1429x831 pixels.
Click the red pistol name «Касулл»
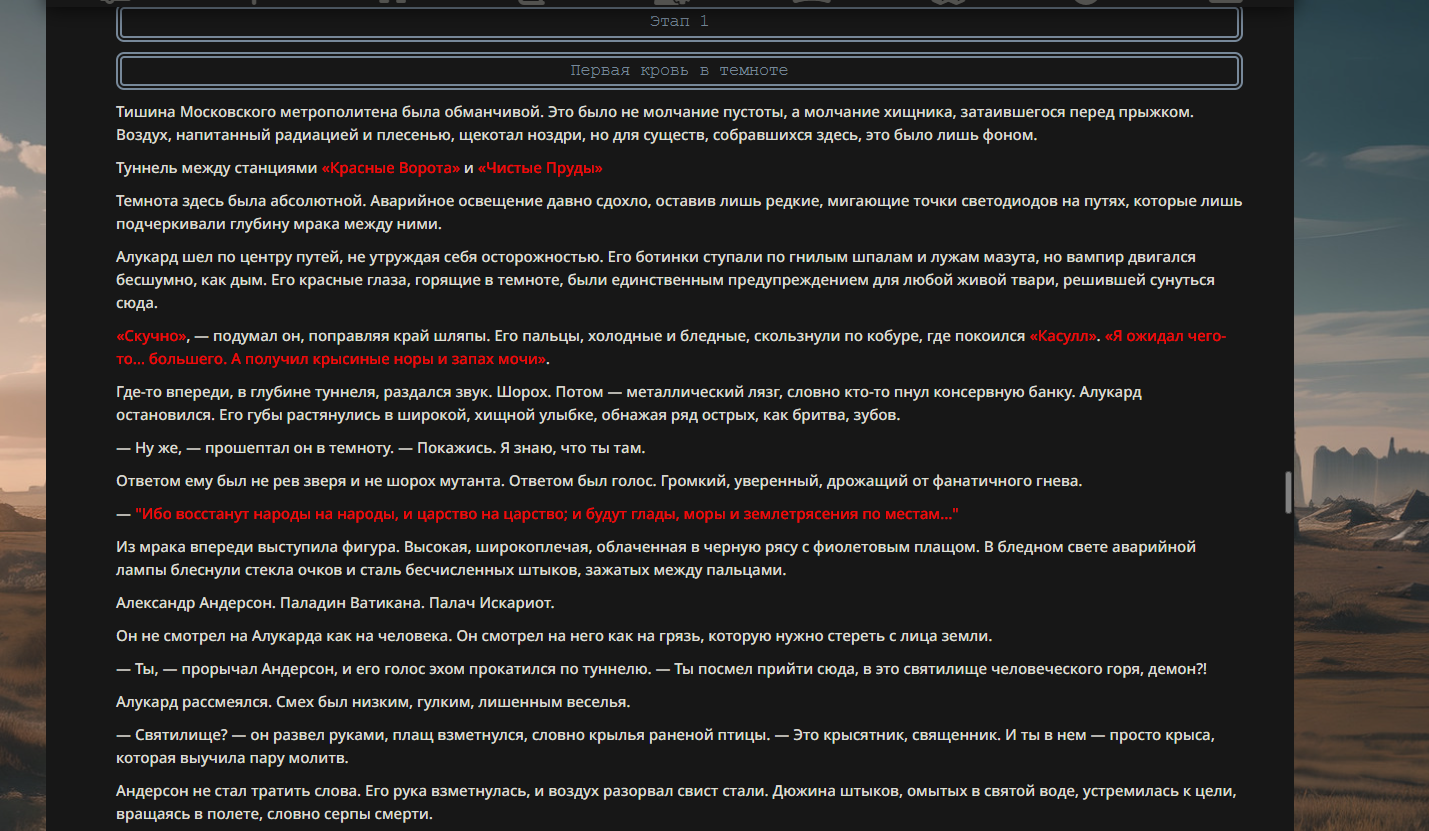pyautogui.click(x=1063, y=336)
